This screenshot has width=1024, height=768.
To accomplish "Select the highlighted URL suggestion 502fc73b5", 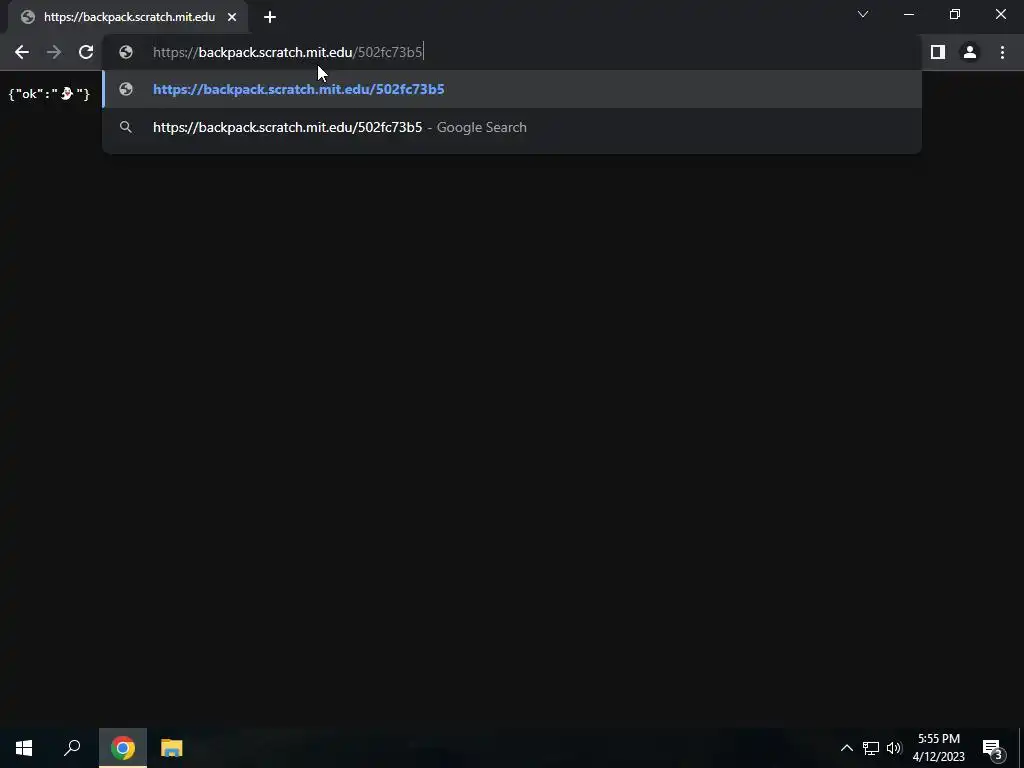I will (x=512, y=89).
